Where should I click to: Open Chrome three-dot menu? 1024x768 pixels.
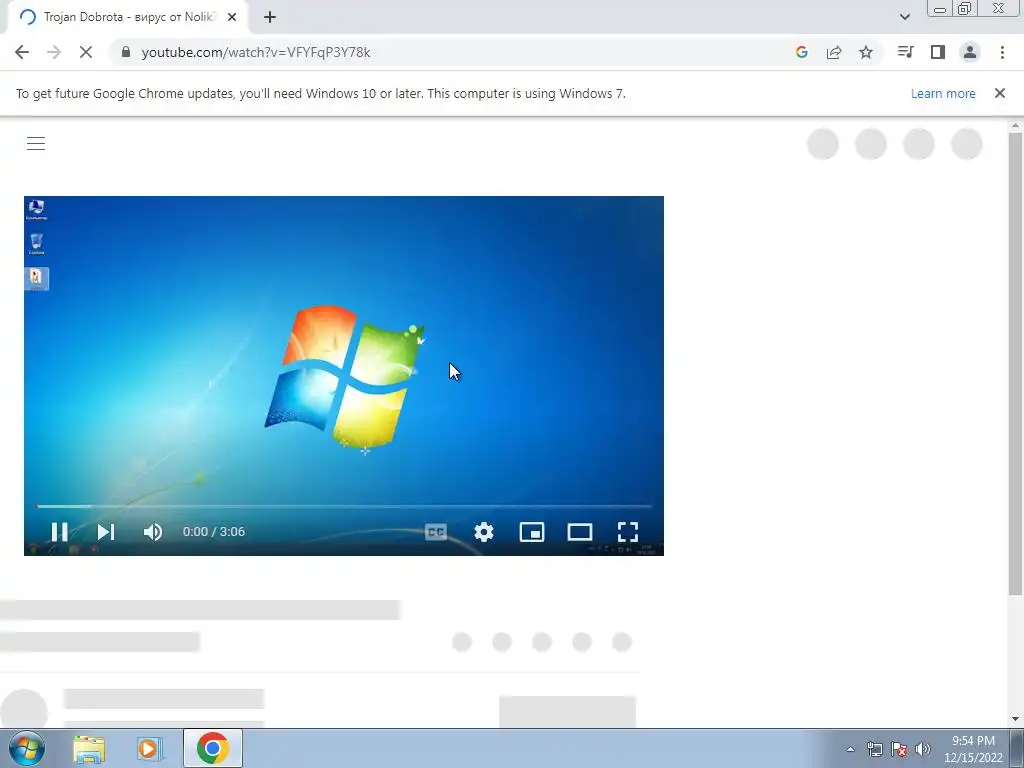[1002, 52]
